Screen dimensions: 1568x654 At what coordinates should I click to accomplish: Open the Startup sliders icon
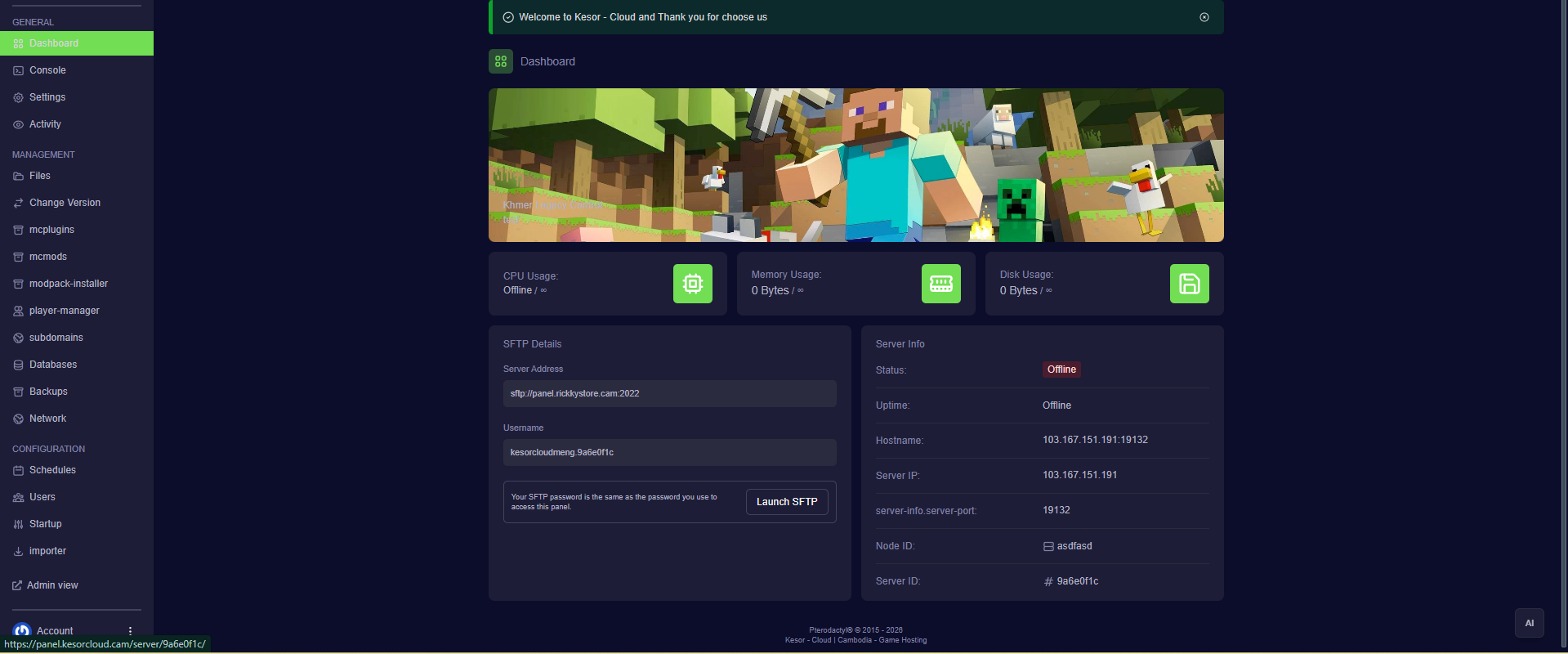tap(18, 525)
